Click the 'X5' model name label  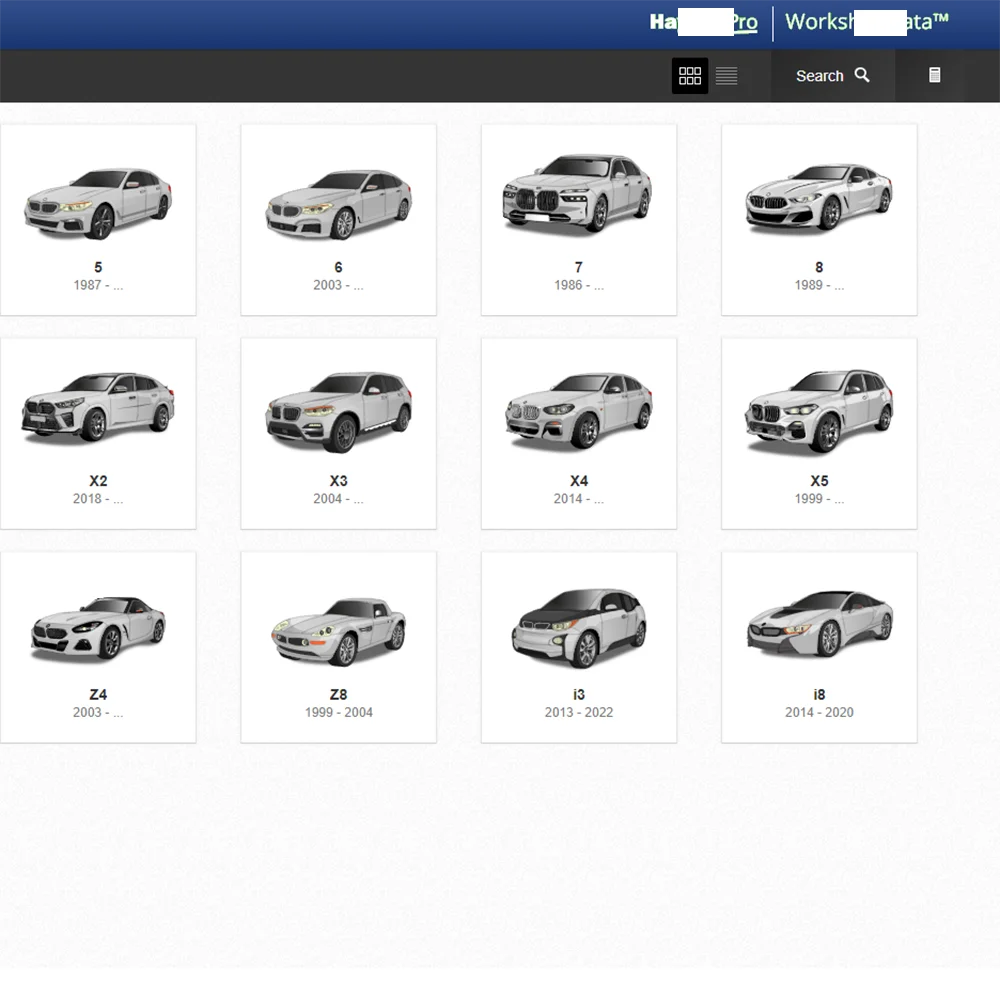820,481
